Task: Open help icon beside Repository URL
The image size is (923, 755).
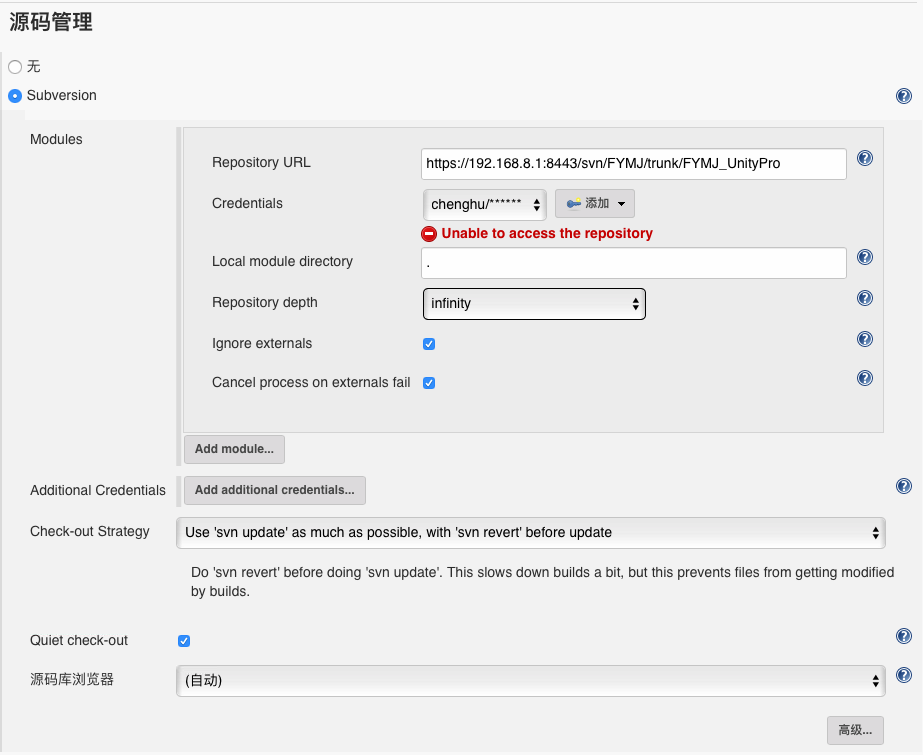Action: (865, 158)
